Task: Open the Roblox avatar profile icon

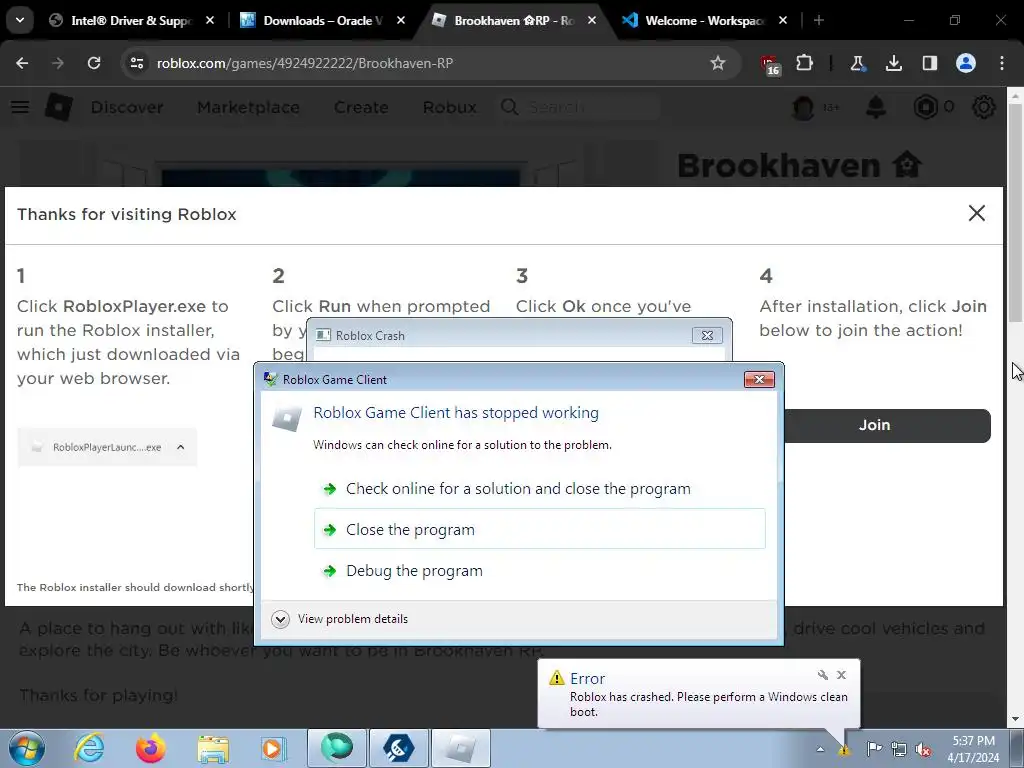Action: 803,107
